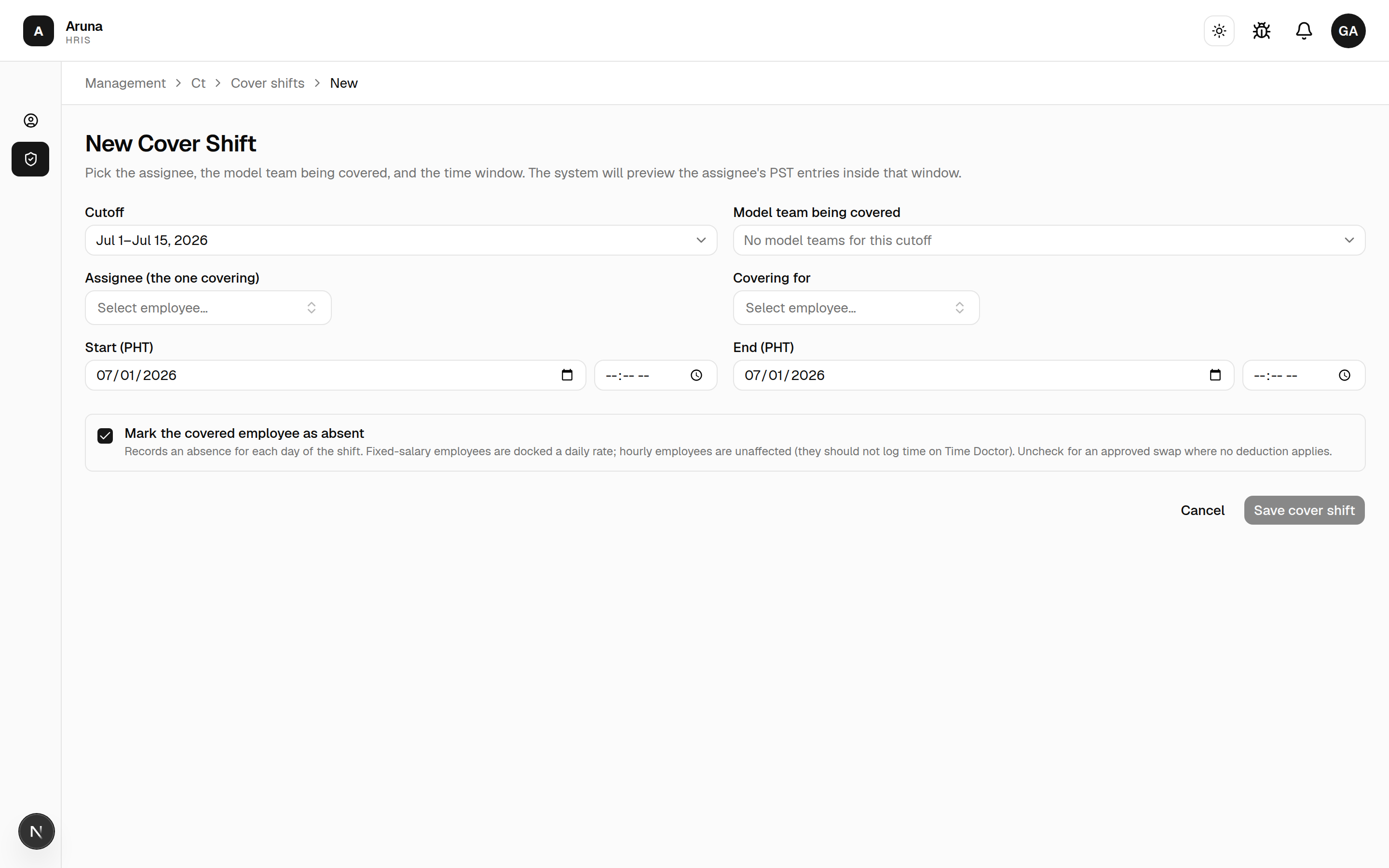Click the Start time input field

pos(655,375)
